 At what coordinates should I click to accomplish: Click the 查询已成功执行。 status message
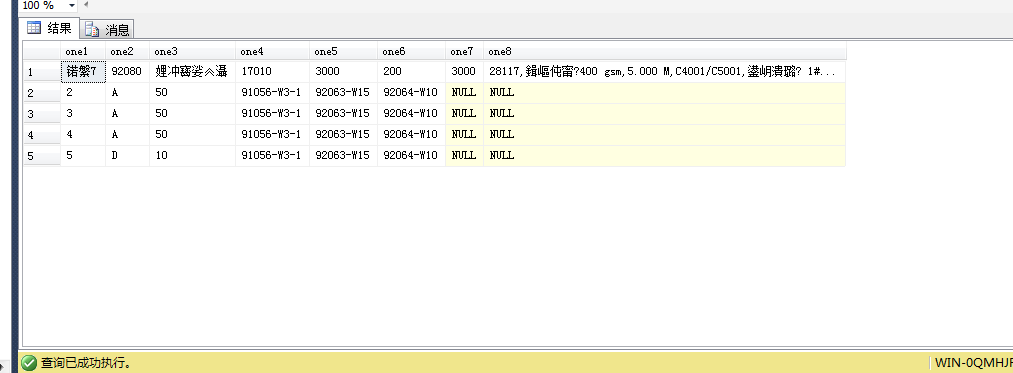(87, 363)
